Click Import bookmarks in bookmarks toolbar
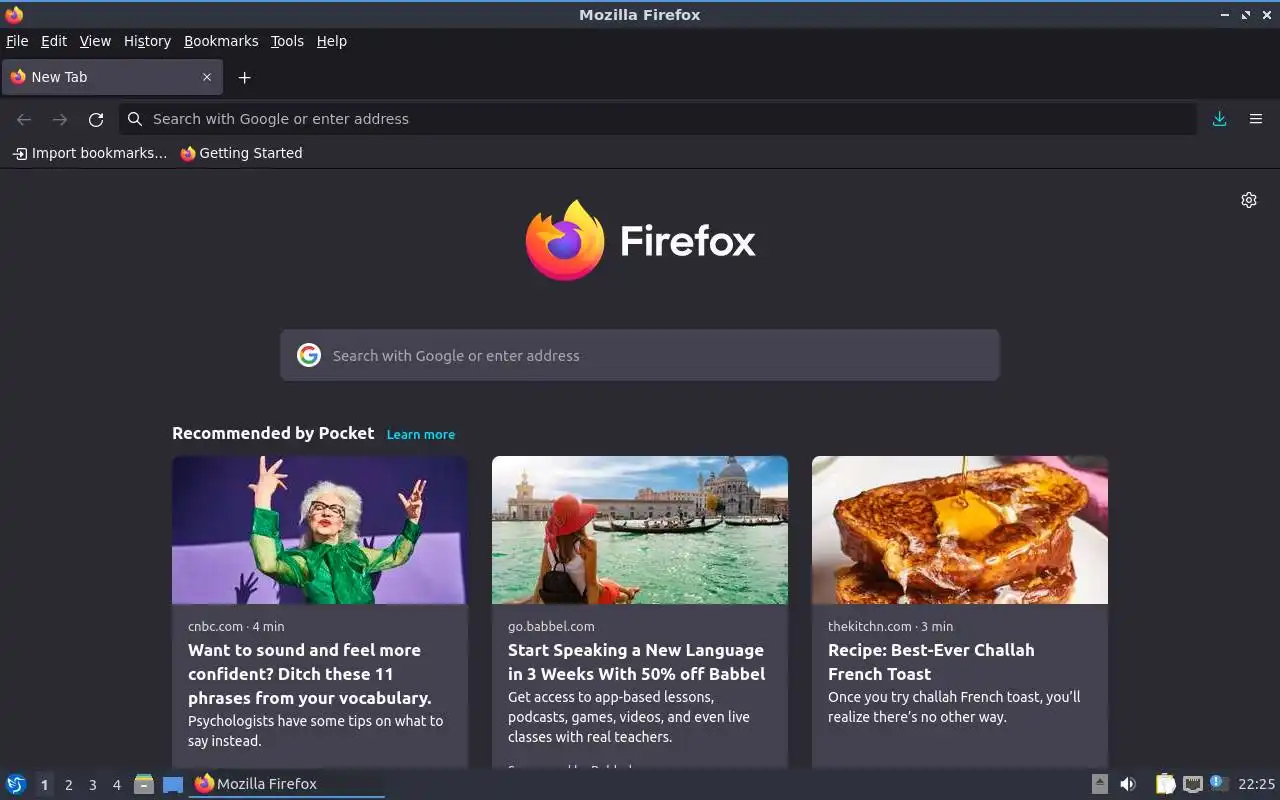Screen dimensions: 1280x800 (x=90, y=153)
